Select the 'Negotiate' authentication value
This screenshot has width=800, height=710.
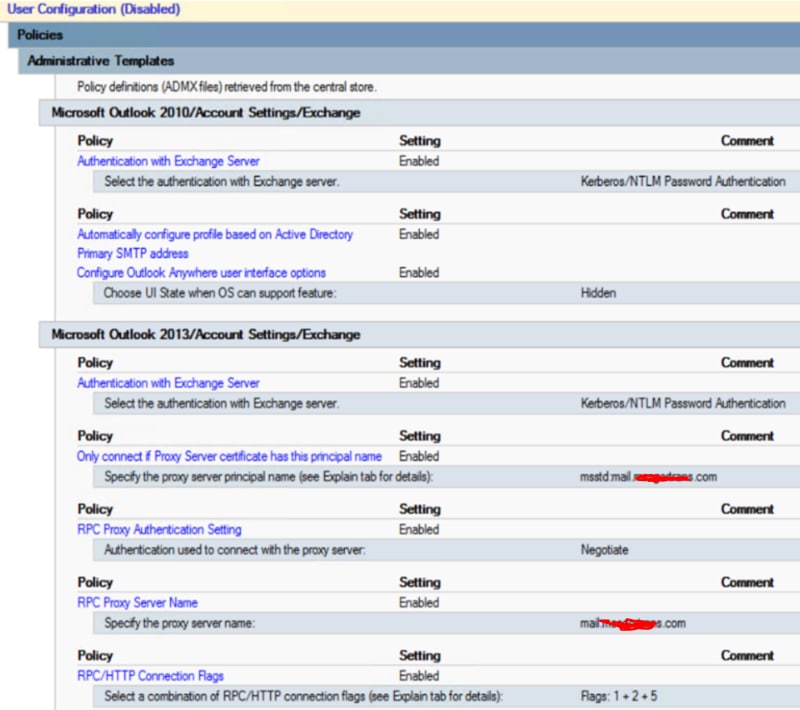pos(605,550)
